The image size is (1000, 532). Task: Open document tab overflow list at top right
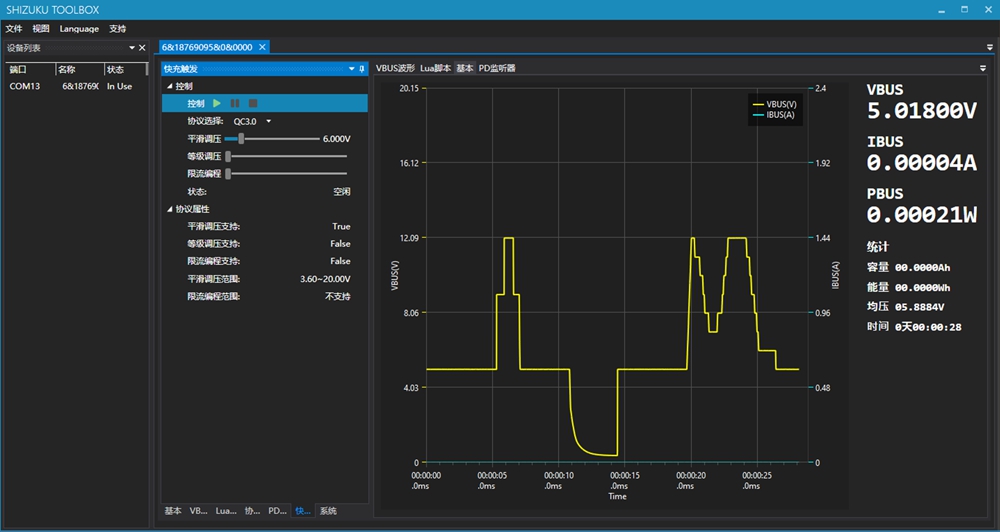point(989,47)
